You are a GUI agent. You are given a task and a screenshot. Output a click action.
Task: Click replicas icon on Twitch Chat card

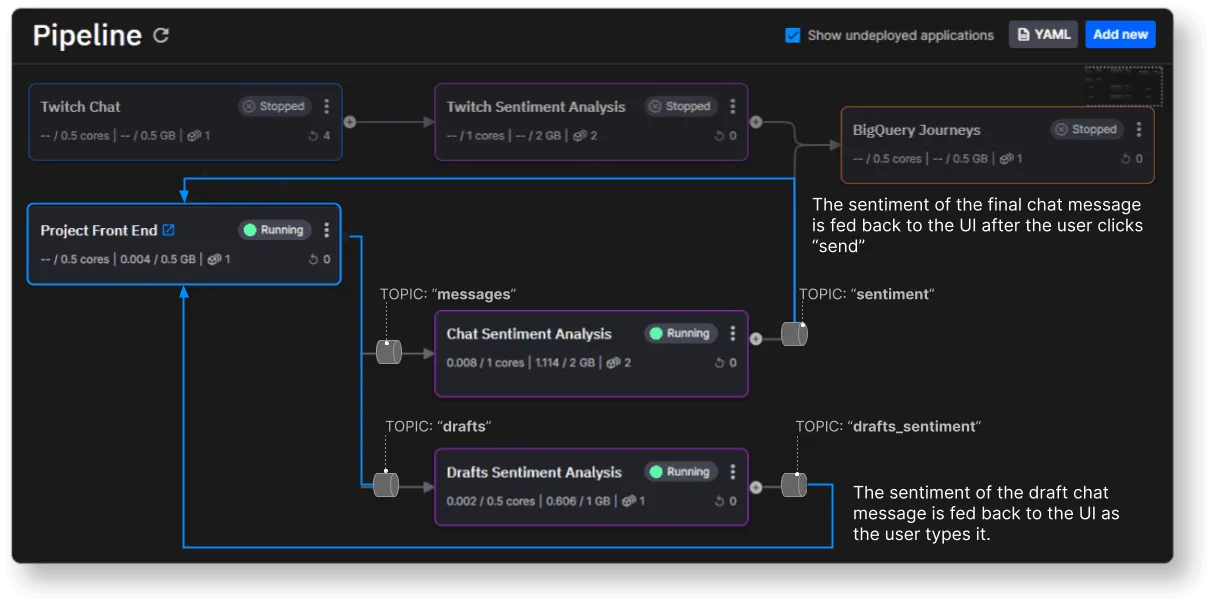pyautogui.click(x=194, y=136)
